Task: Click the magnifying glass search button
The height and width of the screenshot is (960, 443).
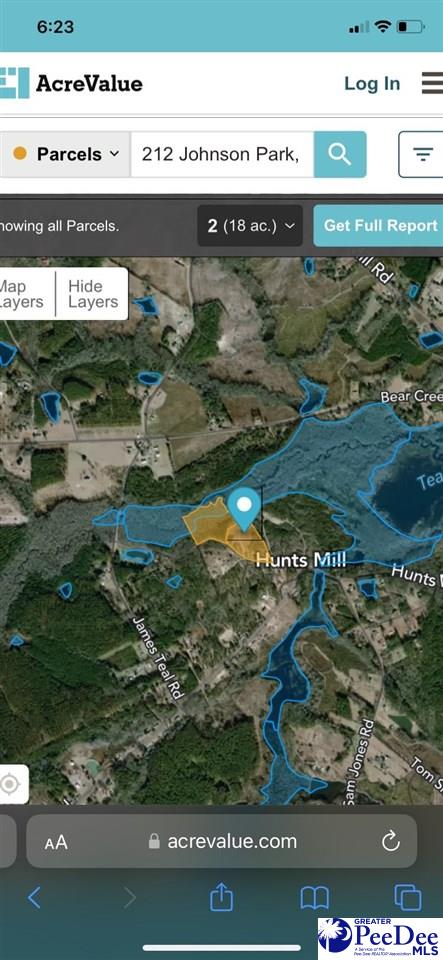Action: (340, 154)
